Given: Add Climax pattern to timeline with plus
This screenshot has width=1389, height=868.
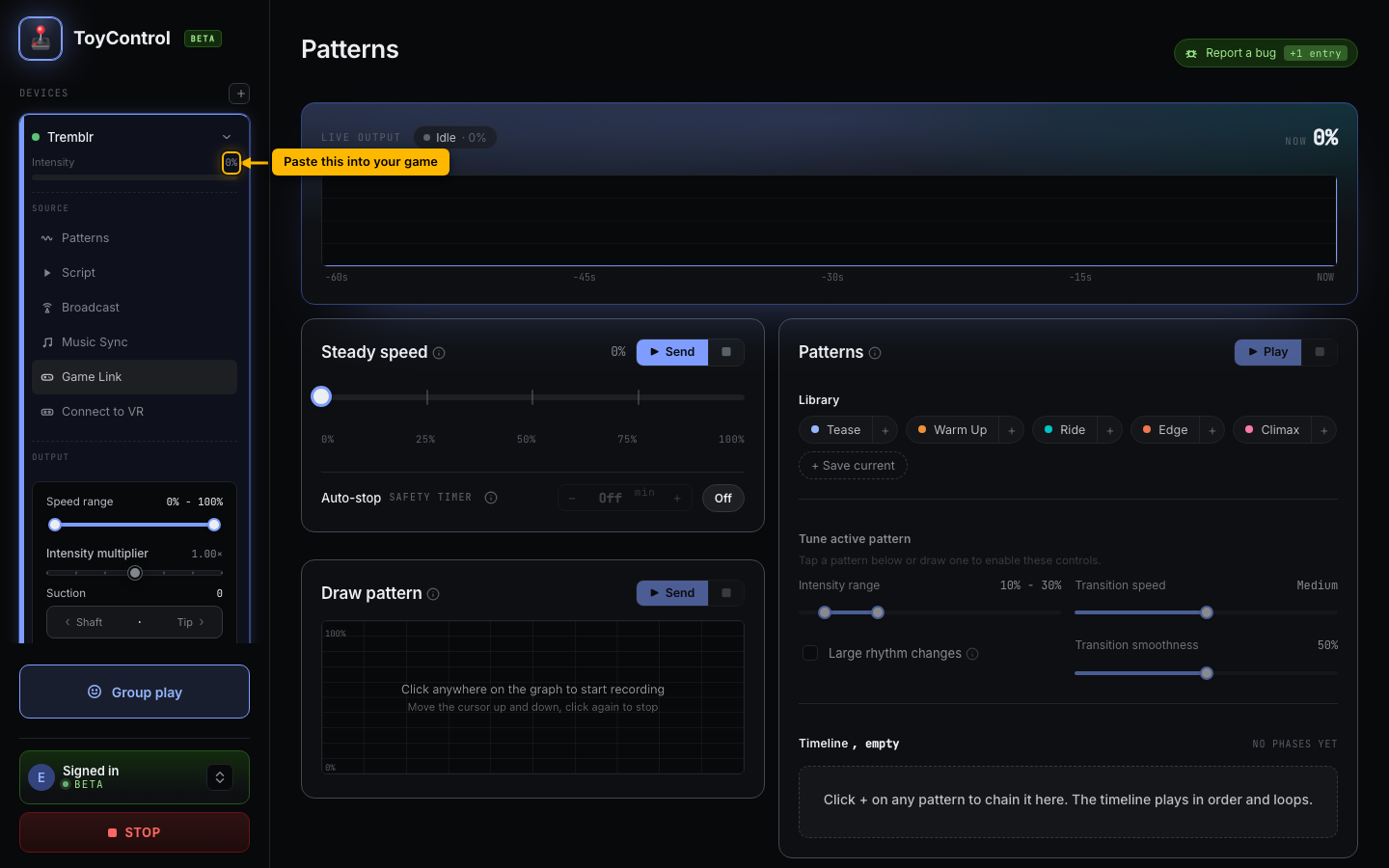Looking at the screenshot, I should pos(1324,430).
